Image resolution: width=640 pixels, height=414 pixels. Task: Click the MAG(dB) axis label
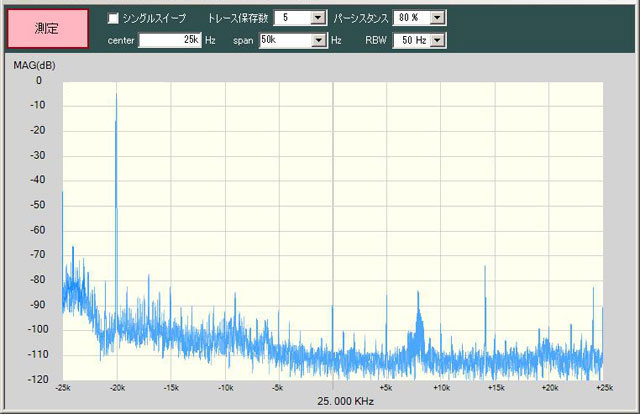click(x=34, y=65)
